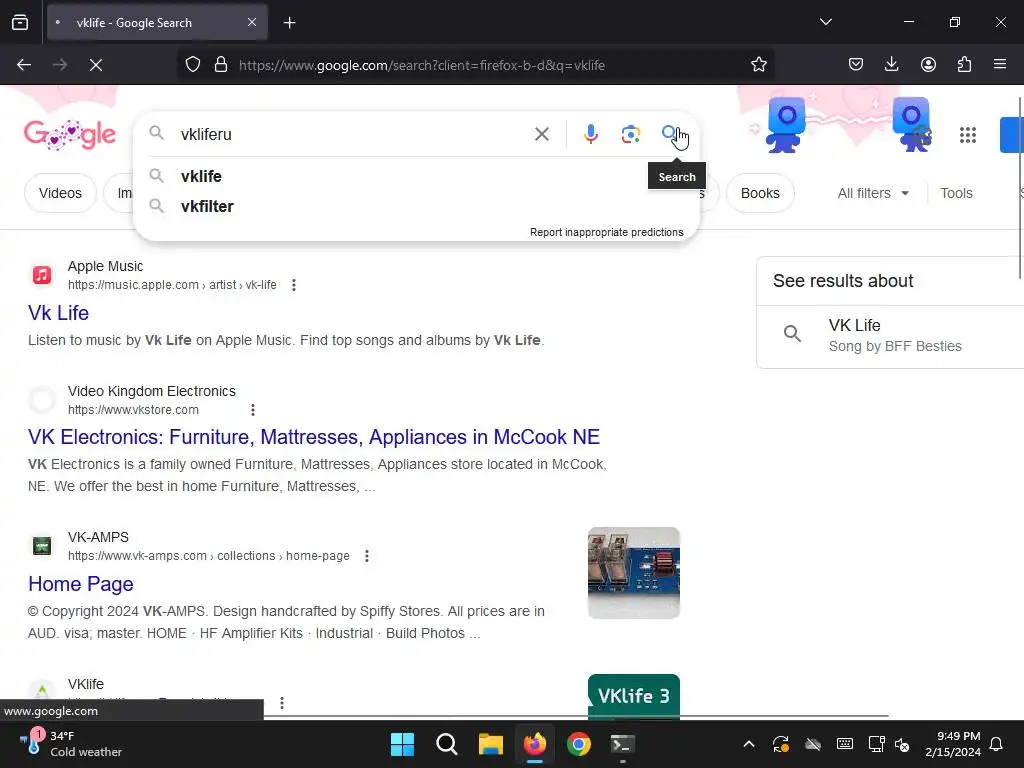This screenshot has height=768, width=1024.
Task: Switch to the Videos filter
Action: (60, 193)
